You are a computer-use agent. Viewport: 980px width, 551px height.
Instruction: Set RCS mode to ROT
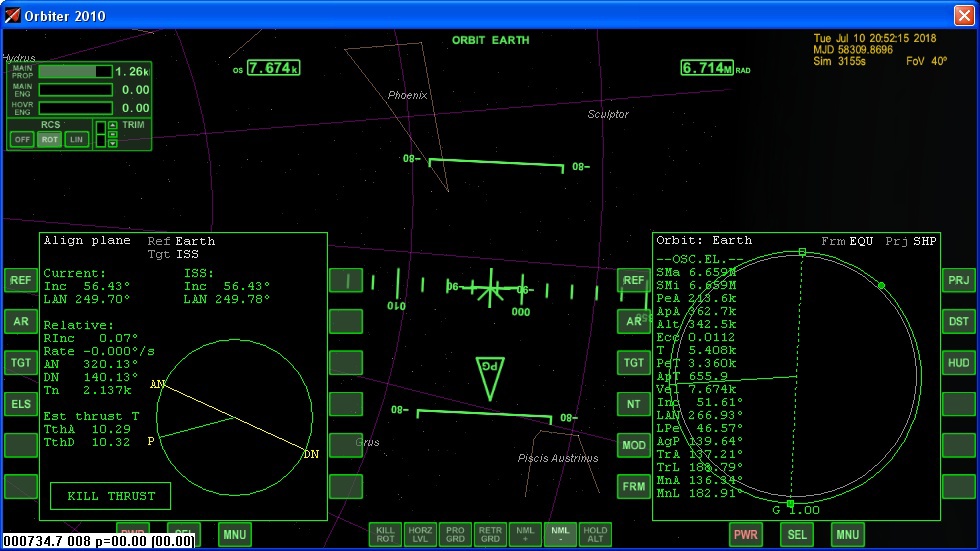pyautogui.click(x=49, y=139)
